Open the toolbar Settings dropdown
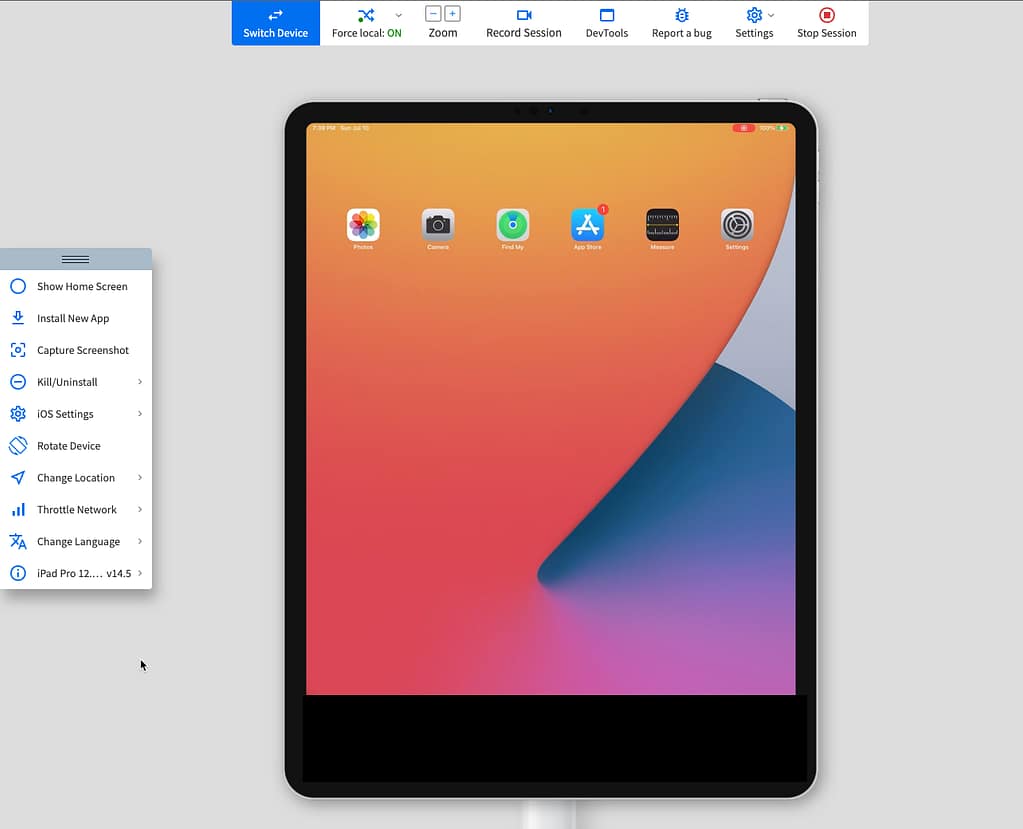This screenshot has height=829, width=1023. tap(754, 23)
